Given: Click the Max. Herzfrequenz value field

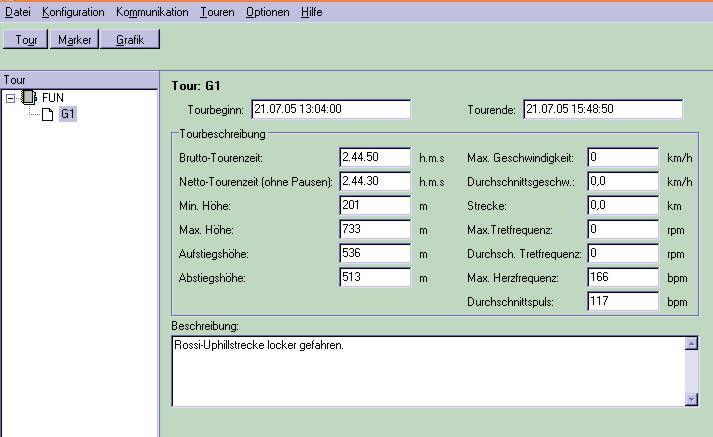Looking at the screenshot, I should [x=623, y=277].
